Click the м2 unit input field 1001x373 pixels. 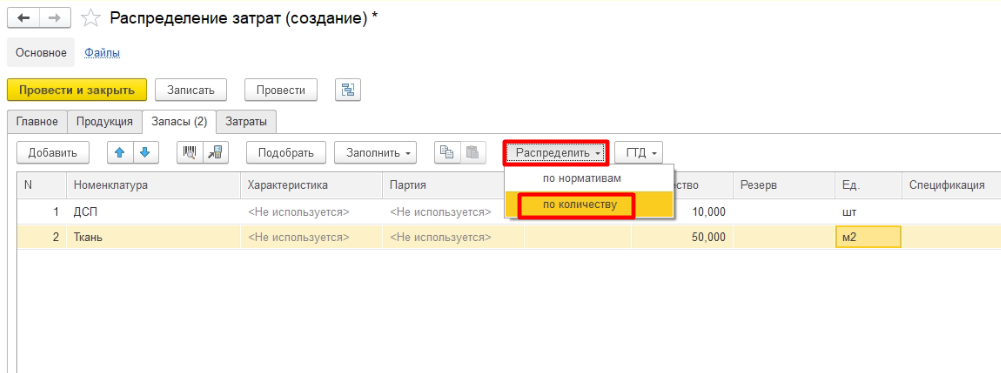868,237
